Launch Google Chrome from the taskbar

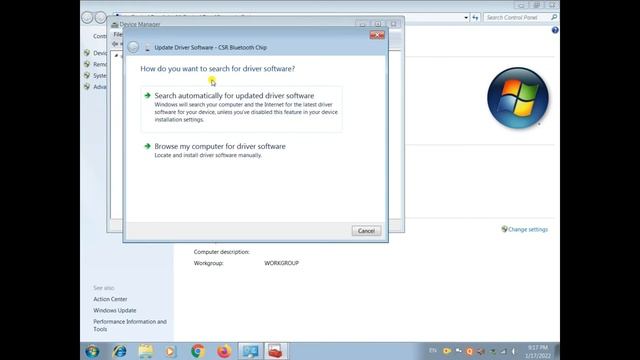point(198,351)
